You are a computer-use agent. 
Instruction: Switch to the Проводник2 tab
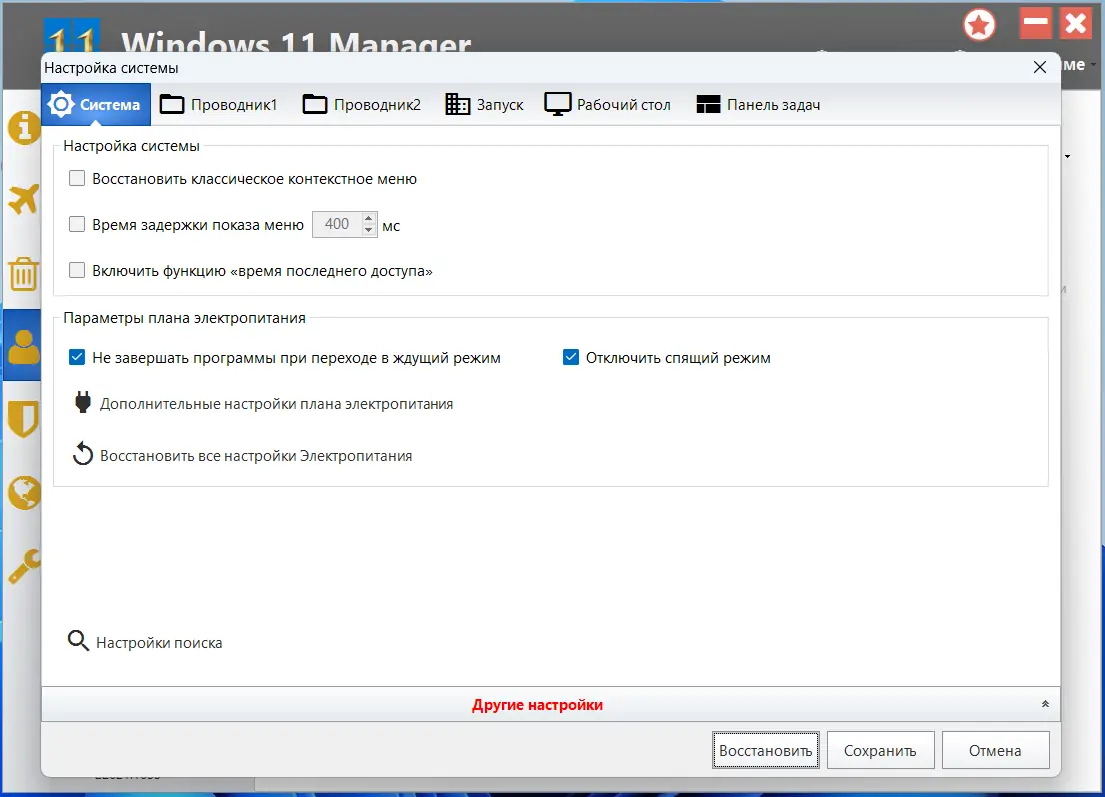pos(362,104)
